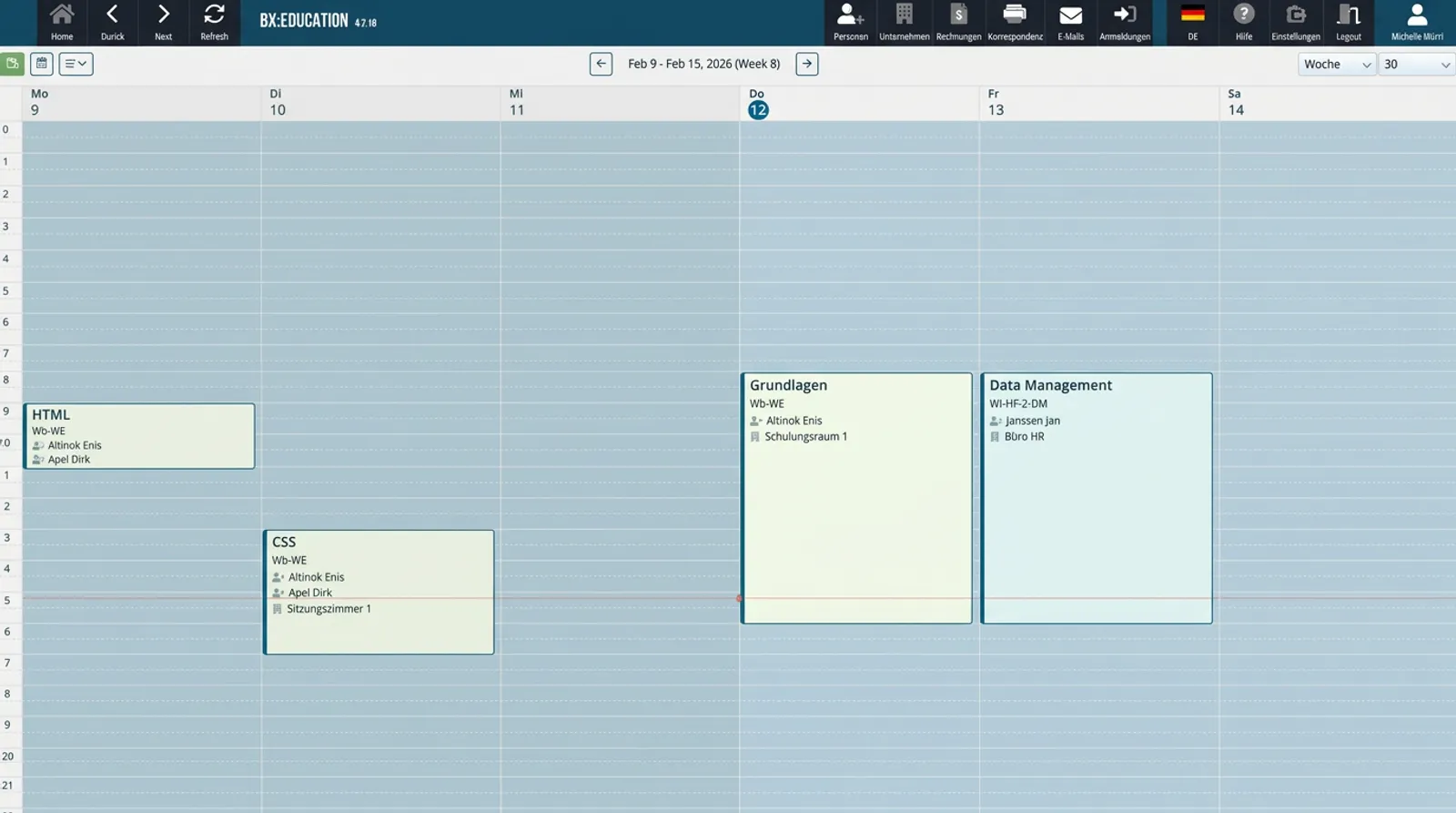Go forward with the Next arrow
Viewport: 1456px width, 813px height.
click(x=164, y=22)
